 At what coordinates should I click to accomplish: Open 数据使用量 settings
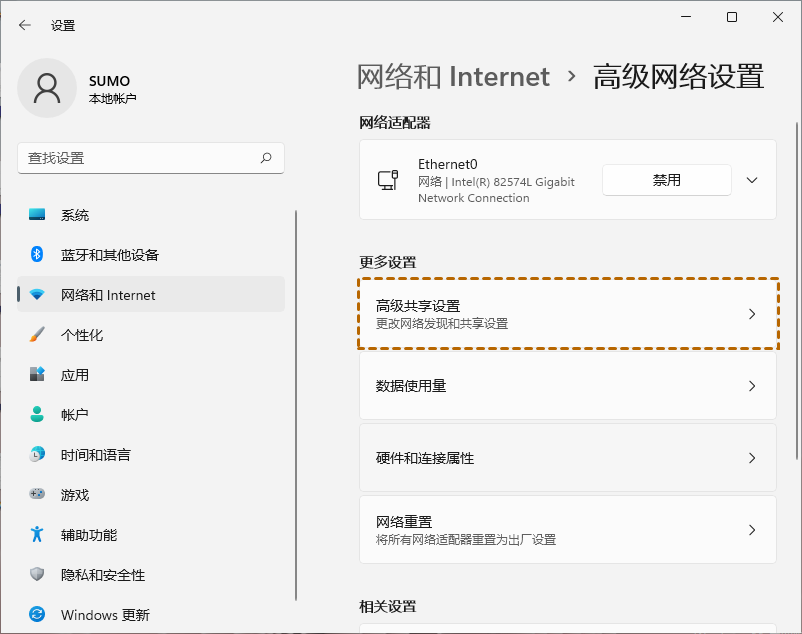pyautogui.click(x=568, y=386)
